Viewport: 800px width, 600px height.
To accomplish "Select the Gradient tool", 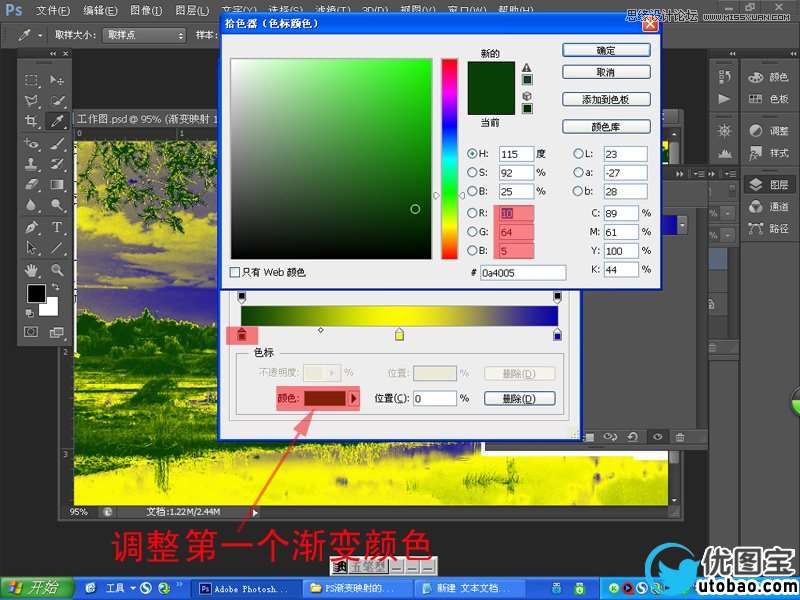I will pos(57,184).
